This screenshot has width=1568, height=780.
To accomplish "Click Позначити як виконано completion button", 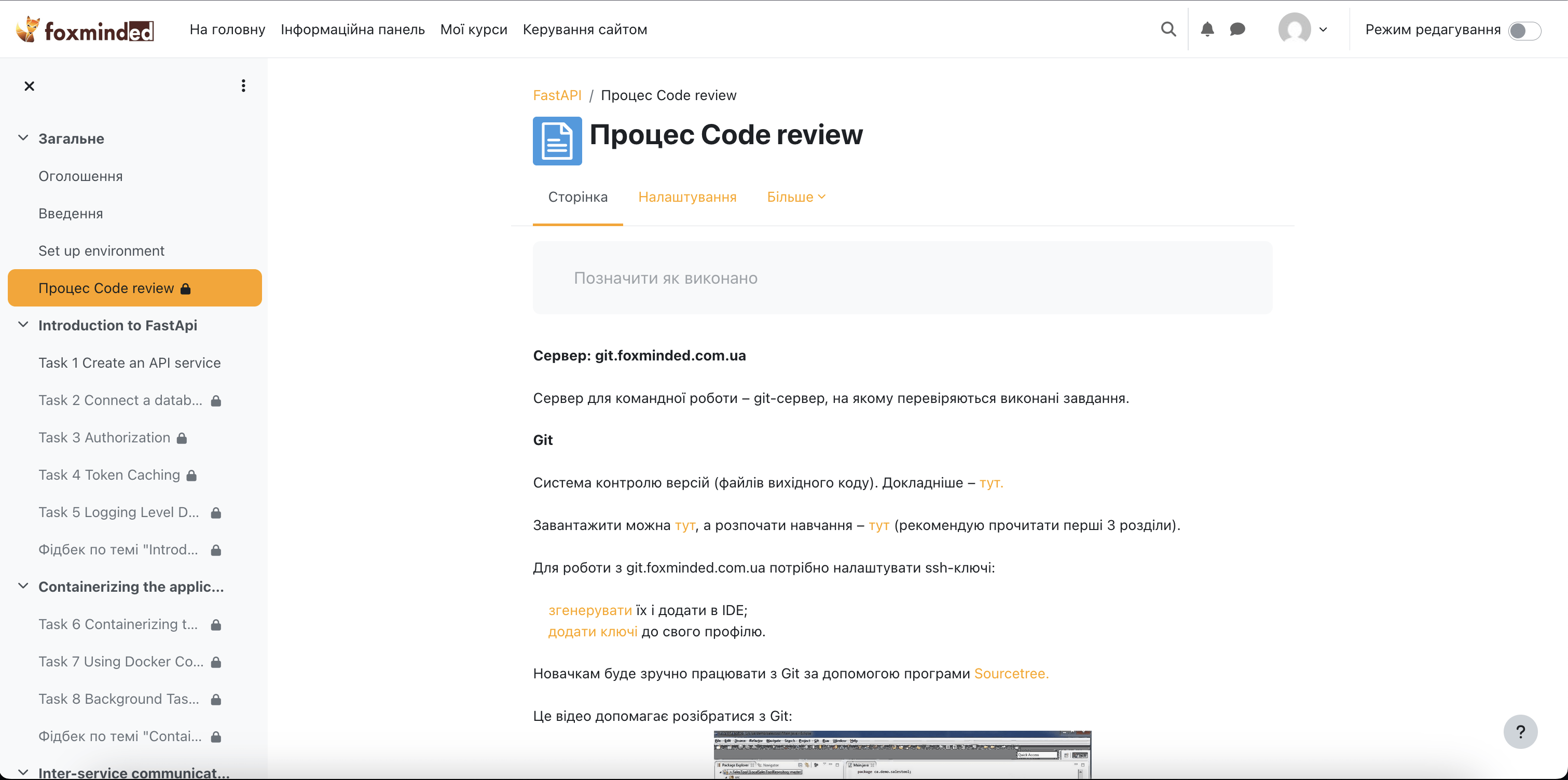I will click(x=665, y=278).
